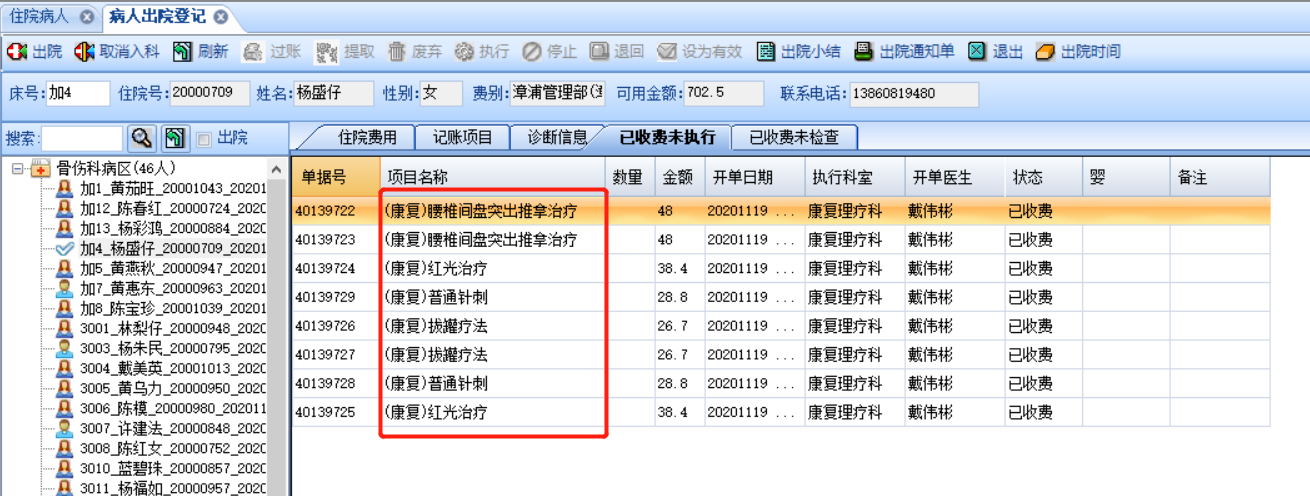Select patient 3010_蓝碧珠 in tree
The width and height of the screenshot is (1310, 496).
[173, 468]
